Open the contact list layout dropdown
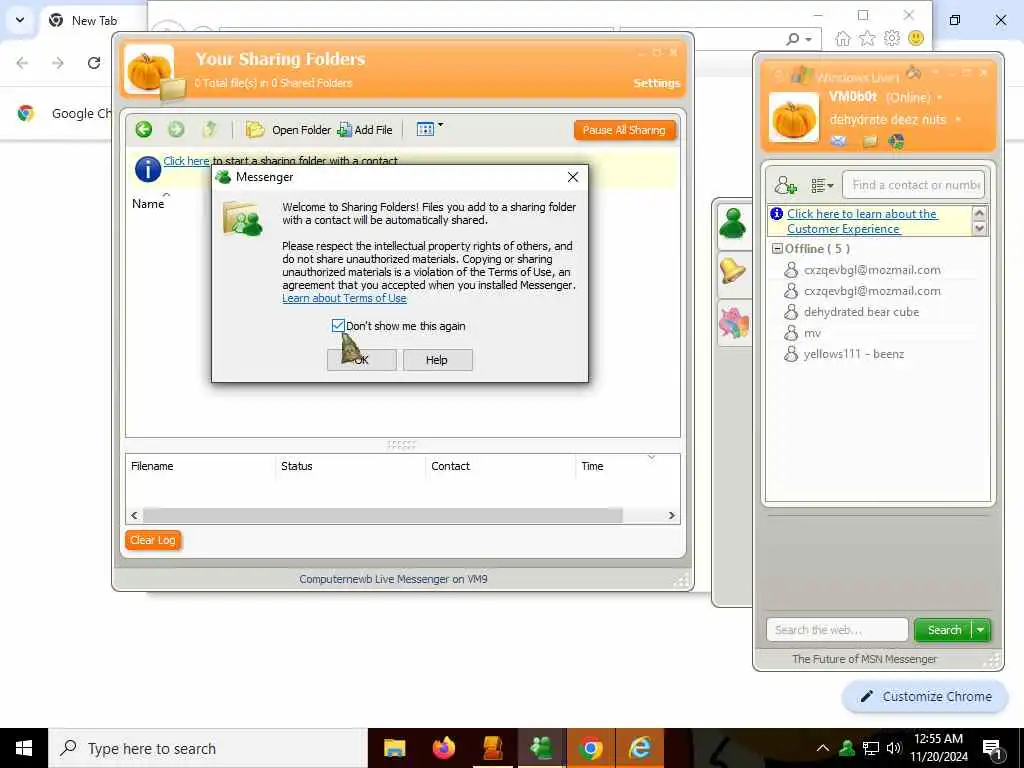The width and height of the screenshot is (1024, 768). pyautogui.click(x=822, y=186)
